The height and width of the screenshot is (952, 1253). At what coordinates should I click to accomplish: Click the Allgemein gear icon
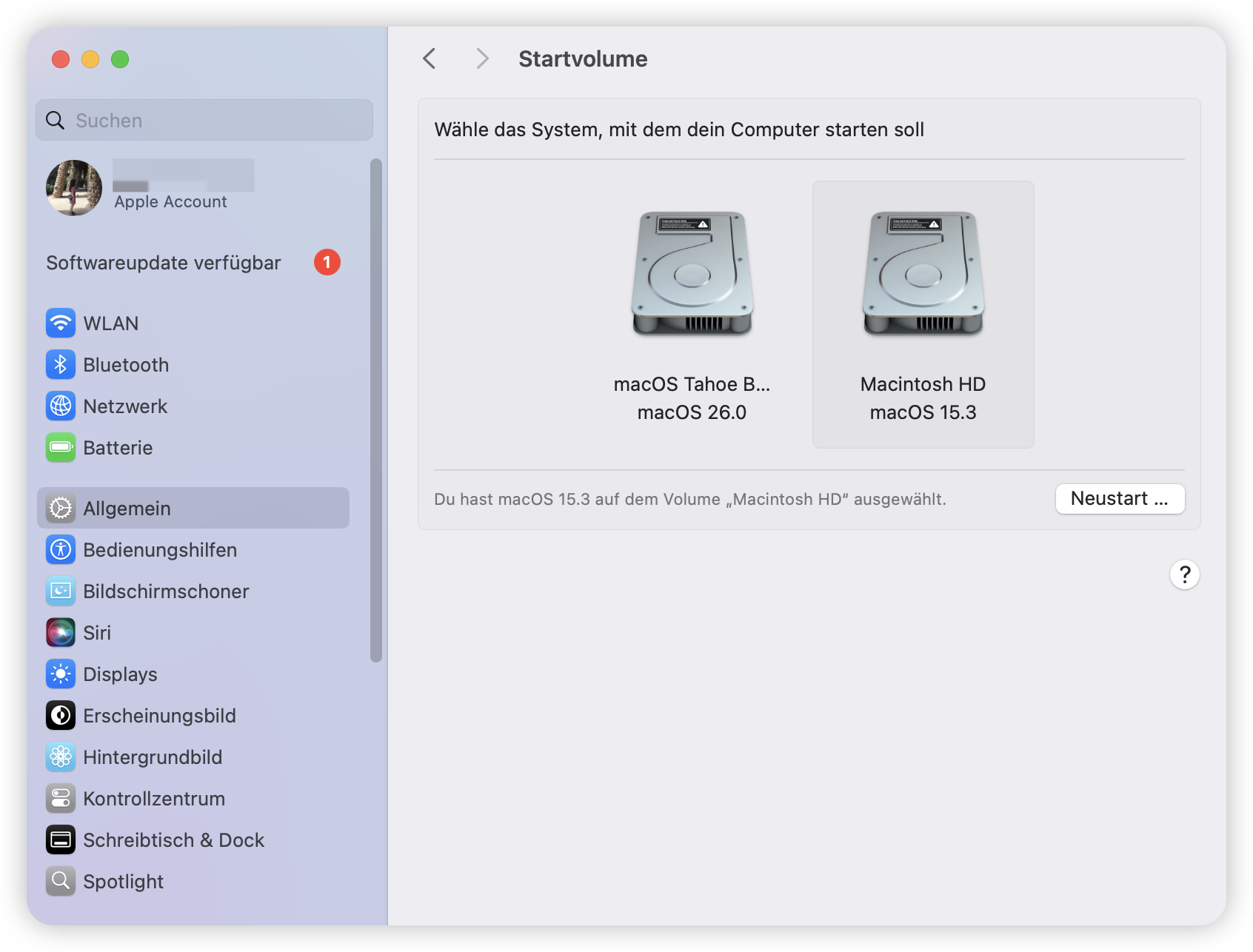click(x=61, y=509)
